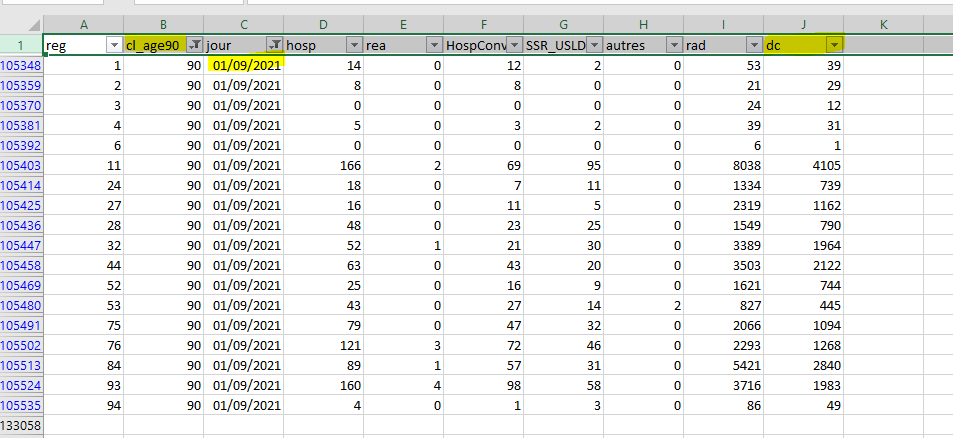Open the reg column filter dropdown
The height and width of the screenshot is (438, 953).
113,45
